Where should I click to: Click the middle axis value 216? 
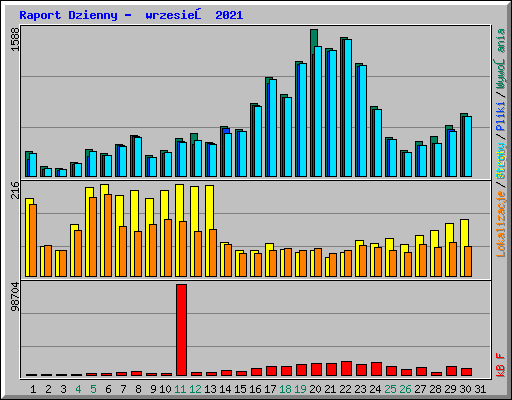pyautogui.click(x=15, y=190)
